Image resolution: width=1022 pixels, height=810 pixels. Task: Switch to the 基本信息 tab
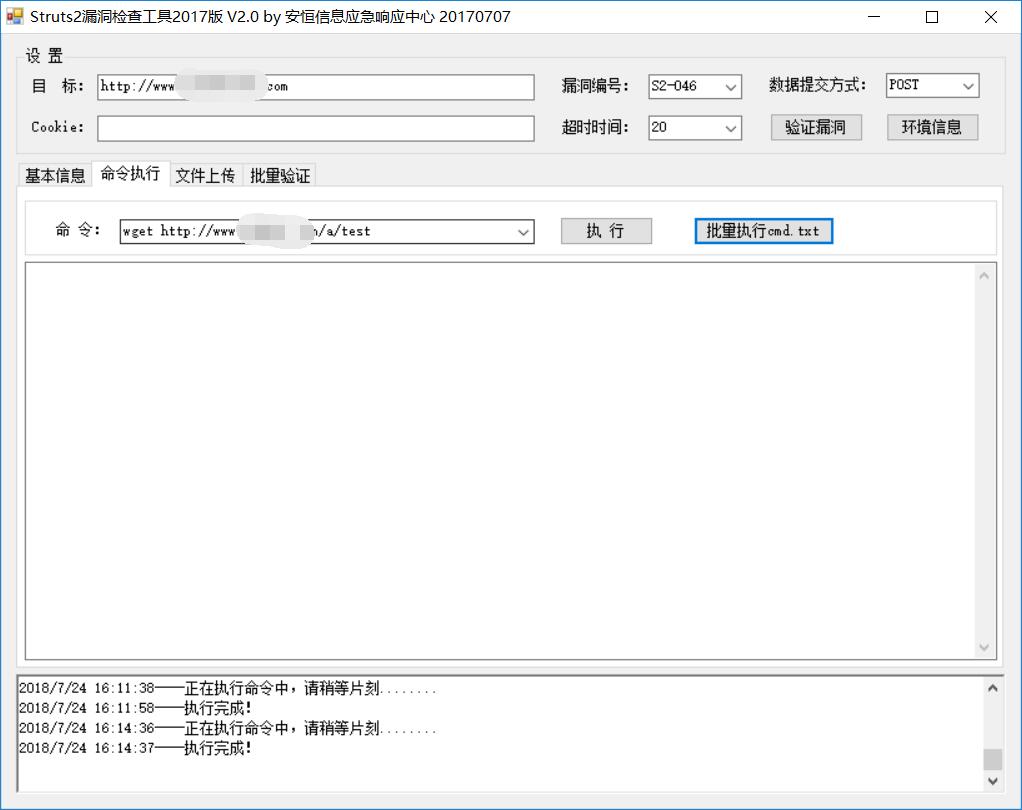click(55, 175)
